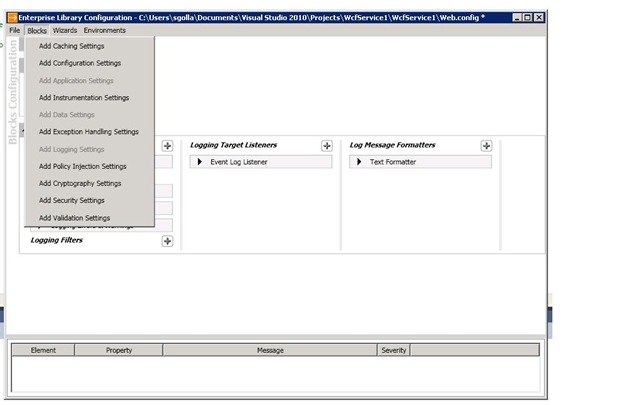Maximize the Enterprise Library Configuration window
This screenshot has height=405, width=640.
pos(527,17)
